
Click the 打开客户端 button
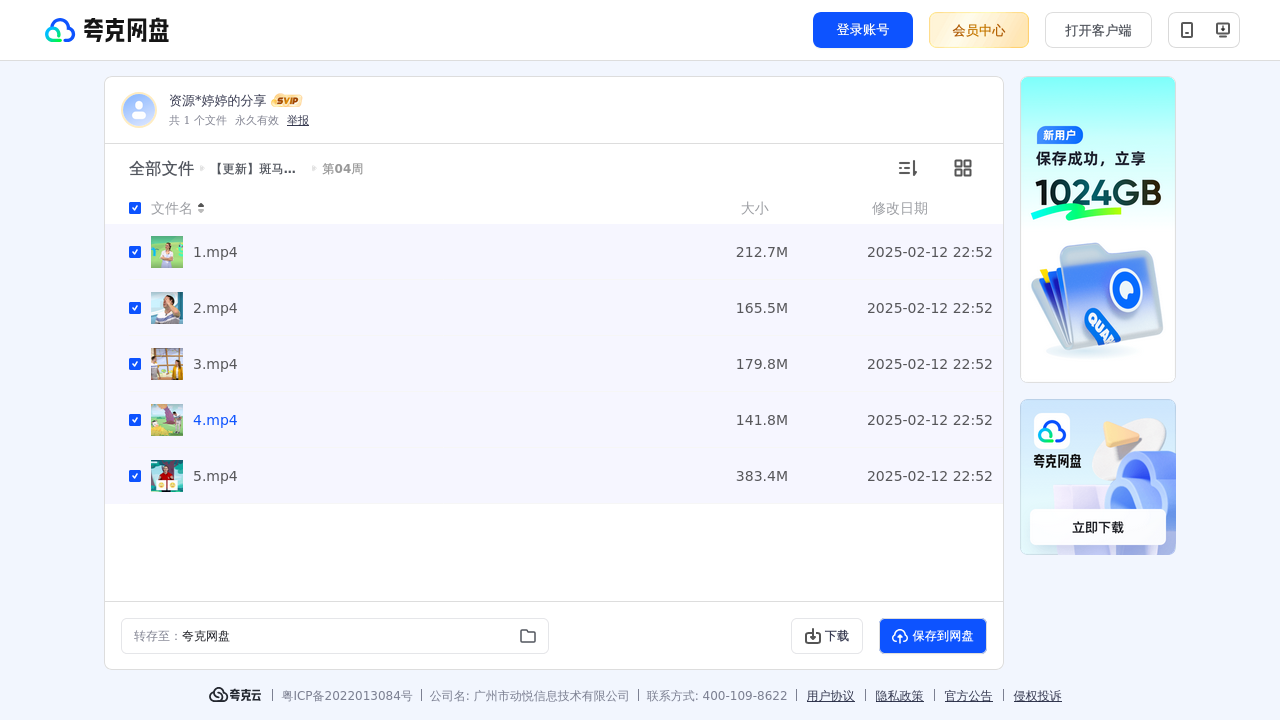pos(1098,30)
